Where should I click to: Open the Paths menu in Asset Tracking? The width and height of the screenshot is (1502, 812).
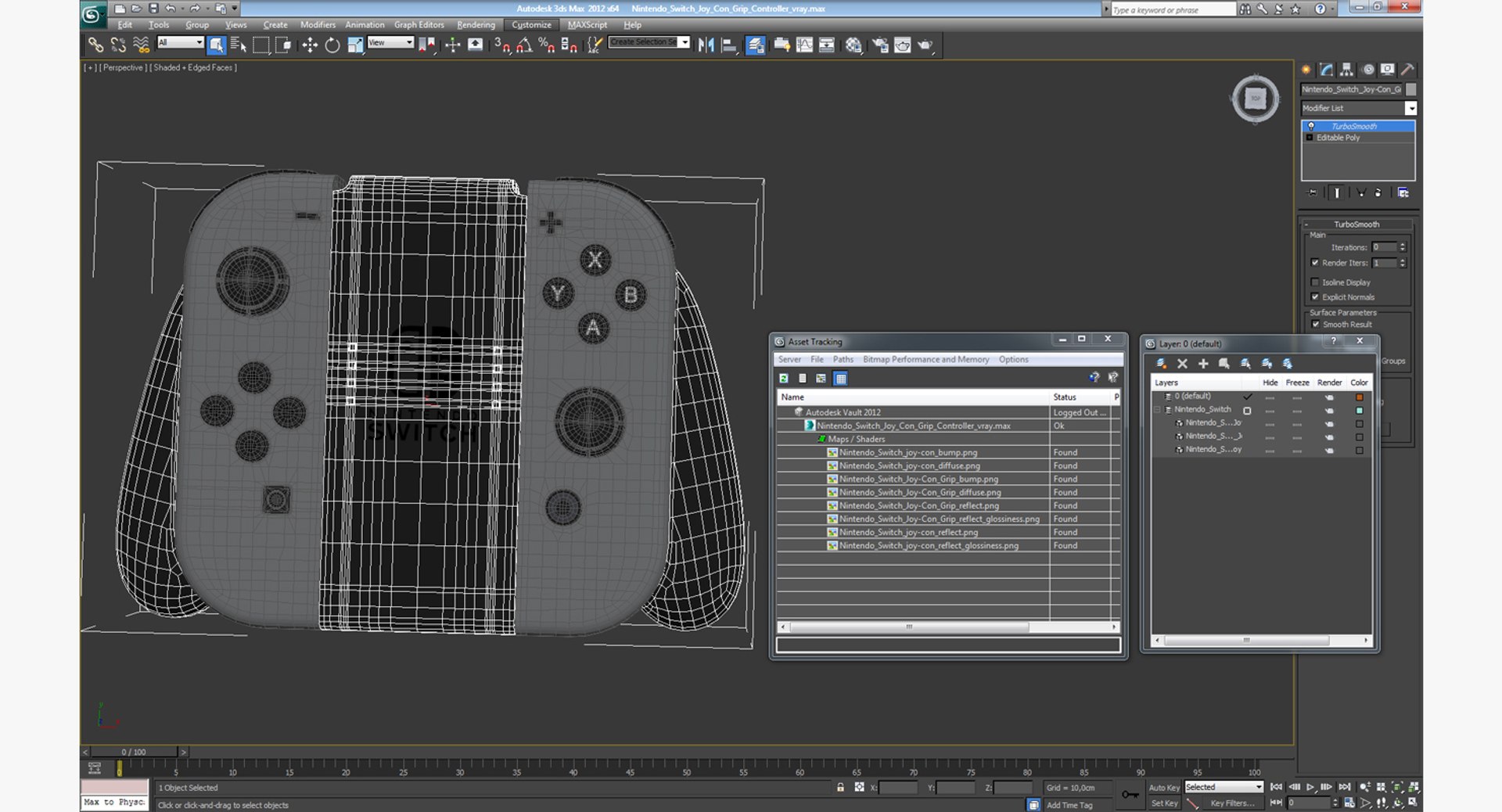[843, 360]
